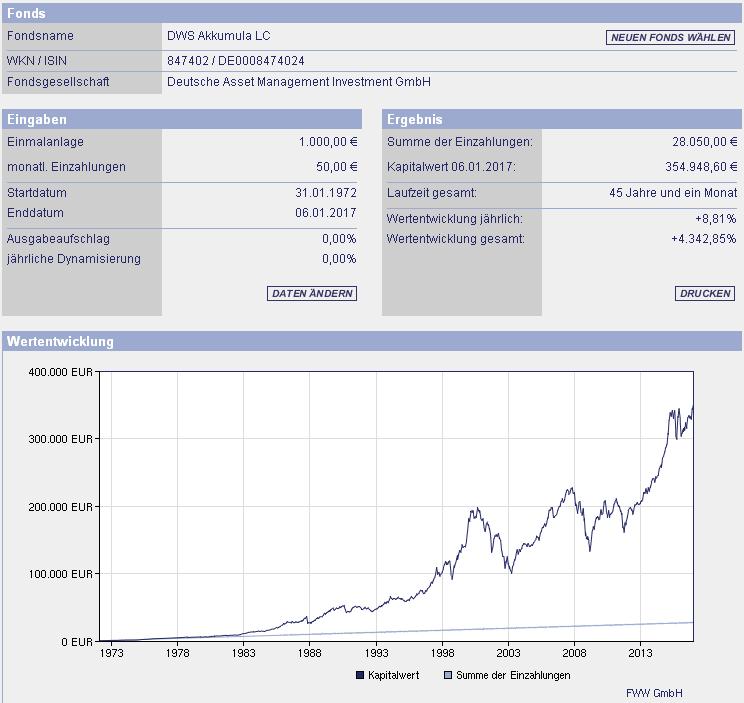Click the DRUCKEN button
The height and width of the screenshot is (703, 744).
click(x=705, y=294)
